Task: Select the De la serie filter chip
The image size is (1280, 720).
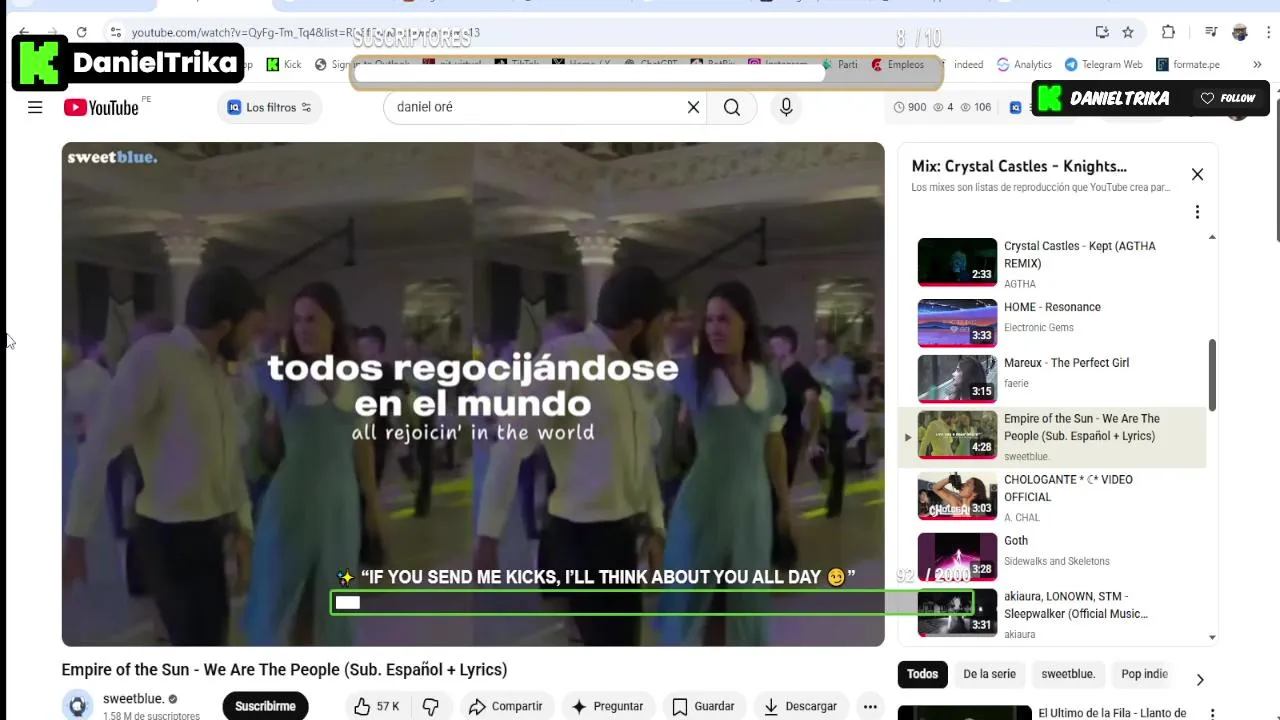Action: [x=989, y=674]
